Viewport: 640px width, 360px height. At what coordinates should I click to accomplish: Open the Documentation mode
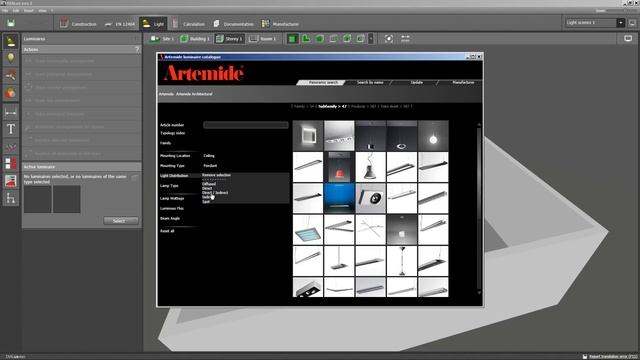click(x=233, y=24)
